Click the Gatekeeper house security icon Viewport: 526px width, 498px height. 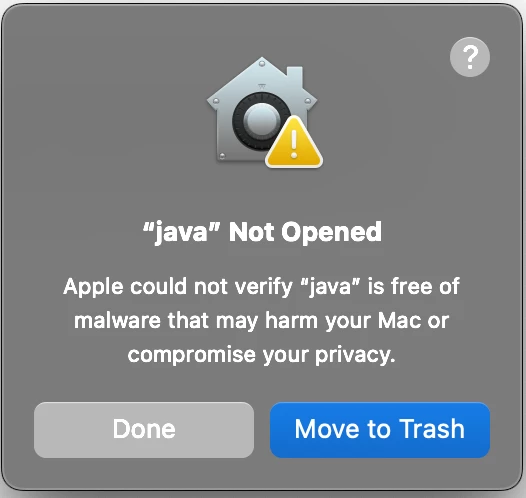tap(262, 110)
